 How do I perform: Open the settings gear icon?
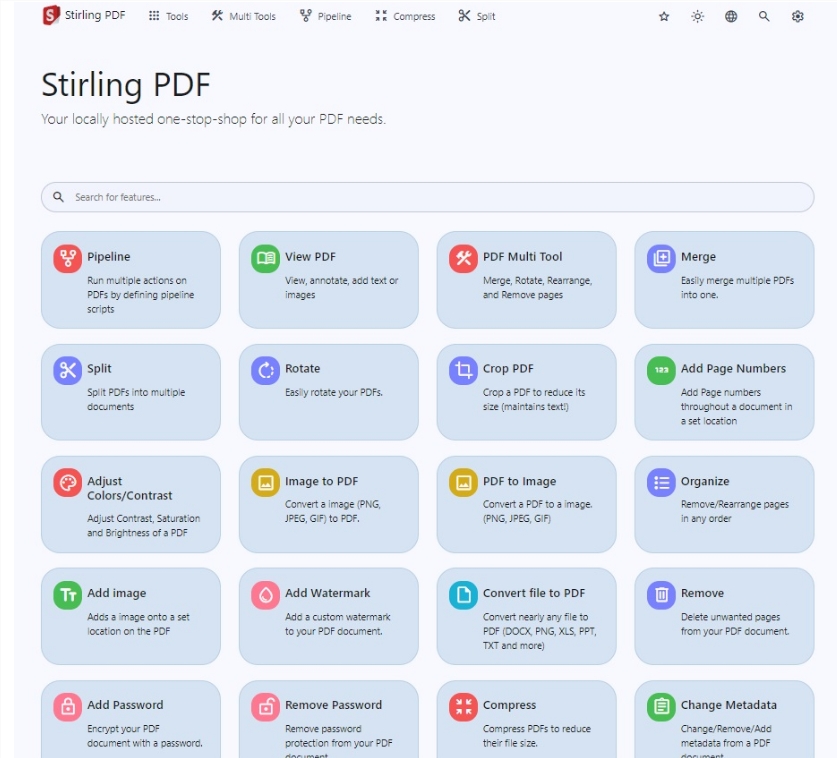click(797, 17)
